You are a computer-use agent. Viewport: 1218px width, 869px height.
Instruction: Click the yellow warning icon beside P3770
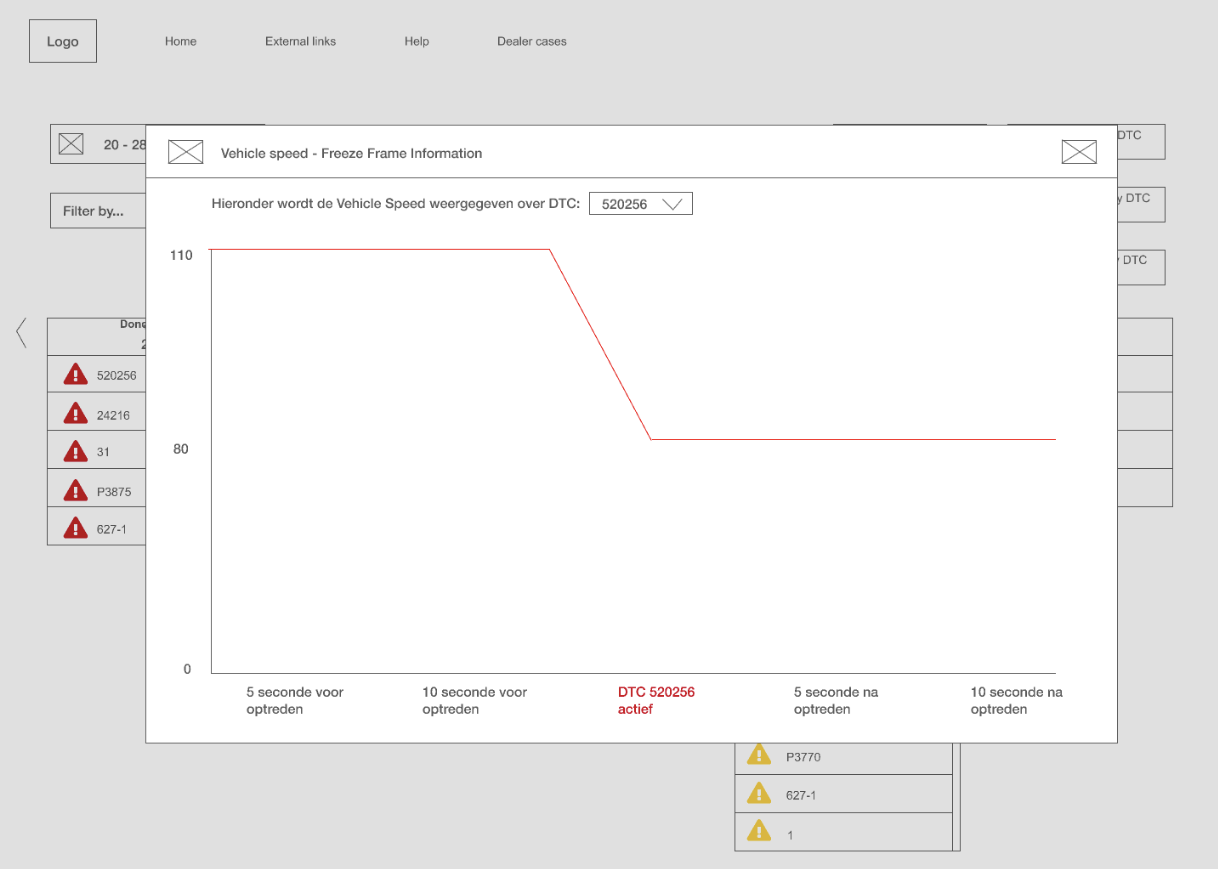point(759,755)
